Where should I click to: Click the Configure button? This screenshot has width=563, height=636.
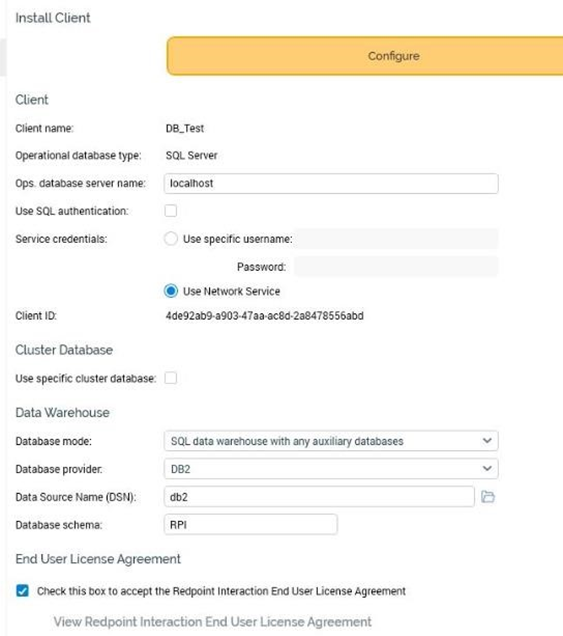(x=365, y=56)
